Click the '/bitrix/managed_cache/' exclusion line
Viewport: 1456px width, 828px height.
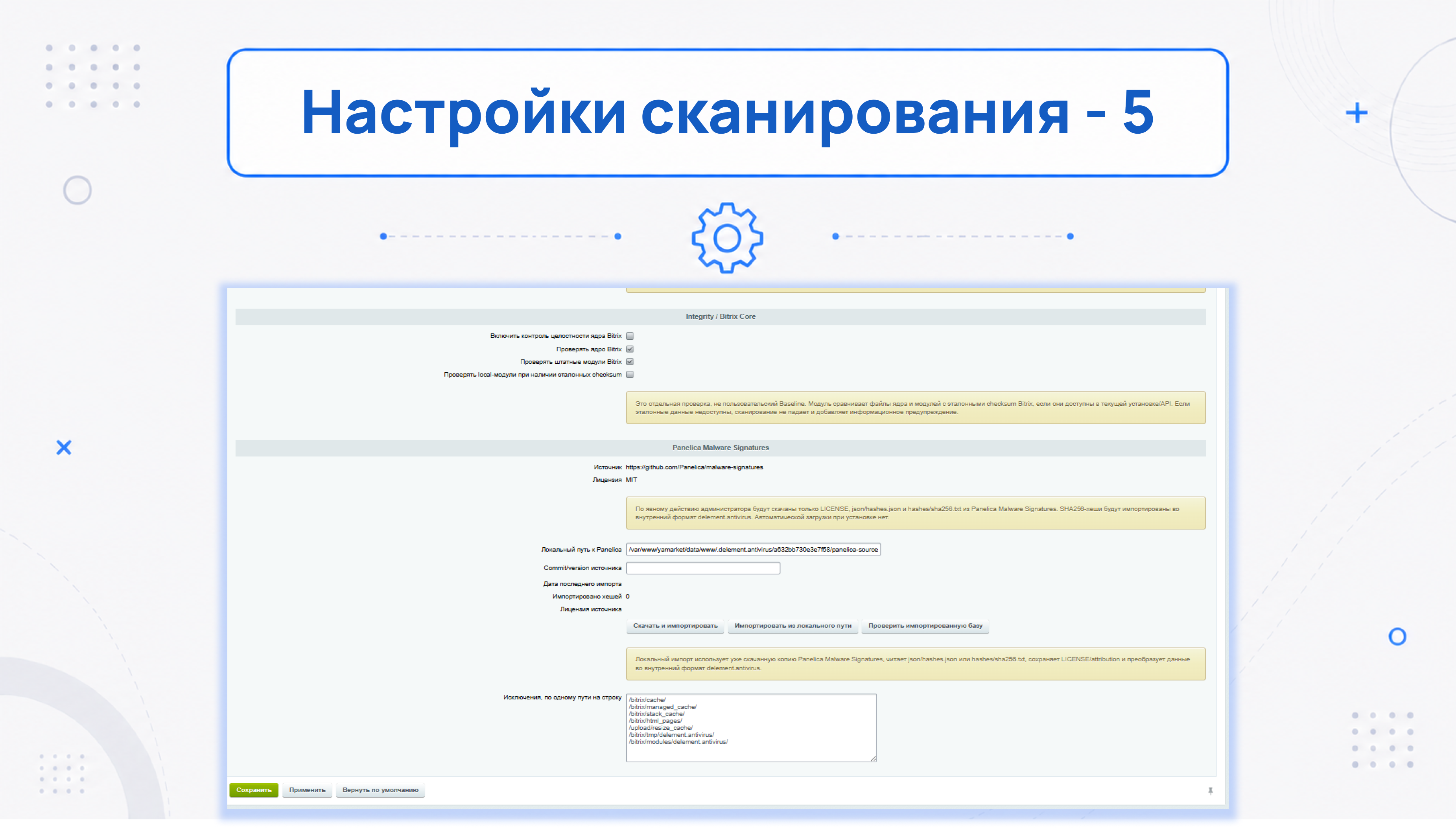[x=663, y=707]
